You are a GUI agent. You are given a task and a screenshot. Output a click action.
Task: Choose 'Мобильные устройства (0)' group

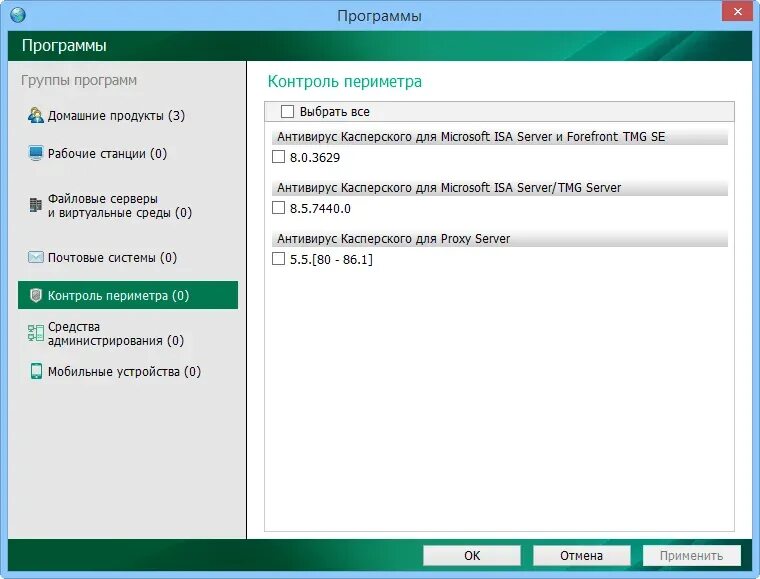tap(128, 371)
